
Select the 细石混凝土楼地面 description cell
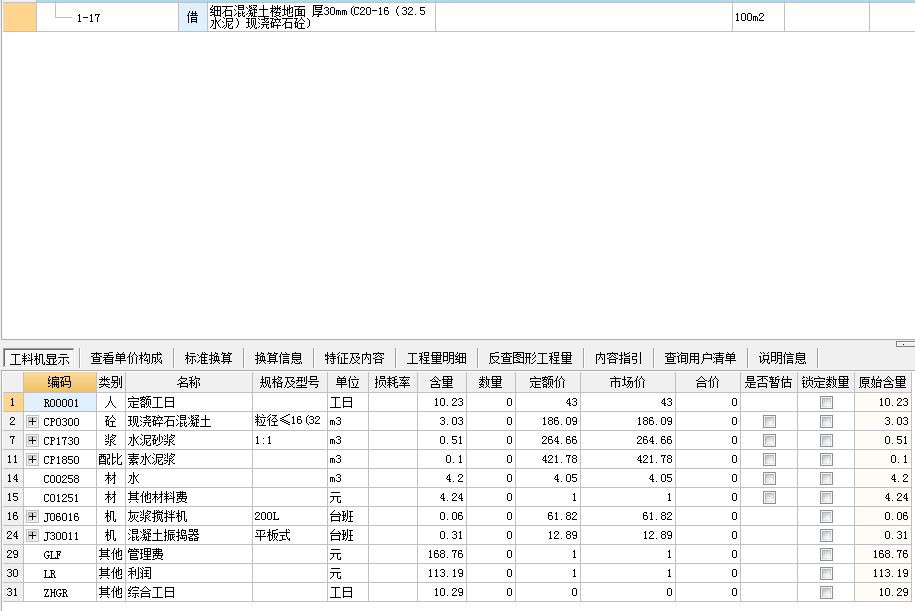321,18
